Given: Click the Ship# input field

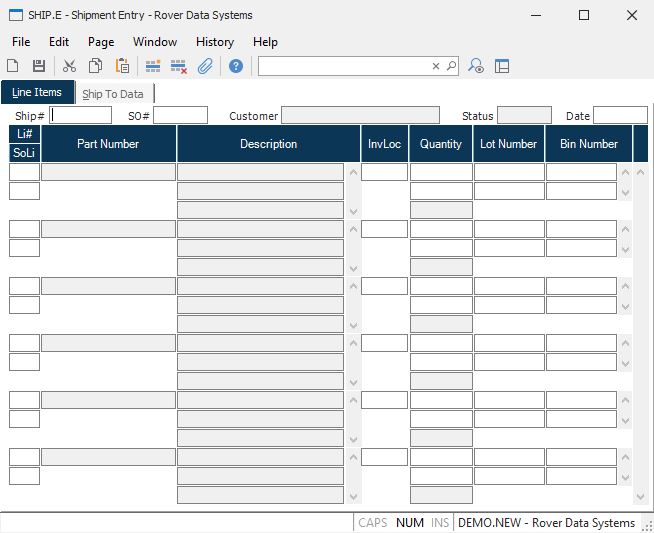Looking at the screenshot, I should pos(80,115).
